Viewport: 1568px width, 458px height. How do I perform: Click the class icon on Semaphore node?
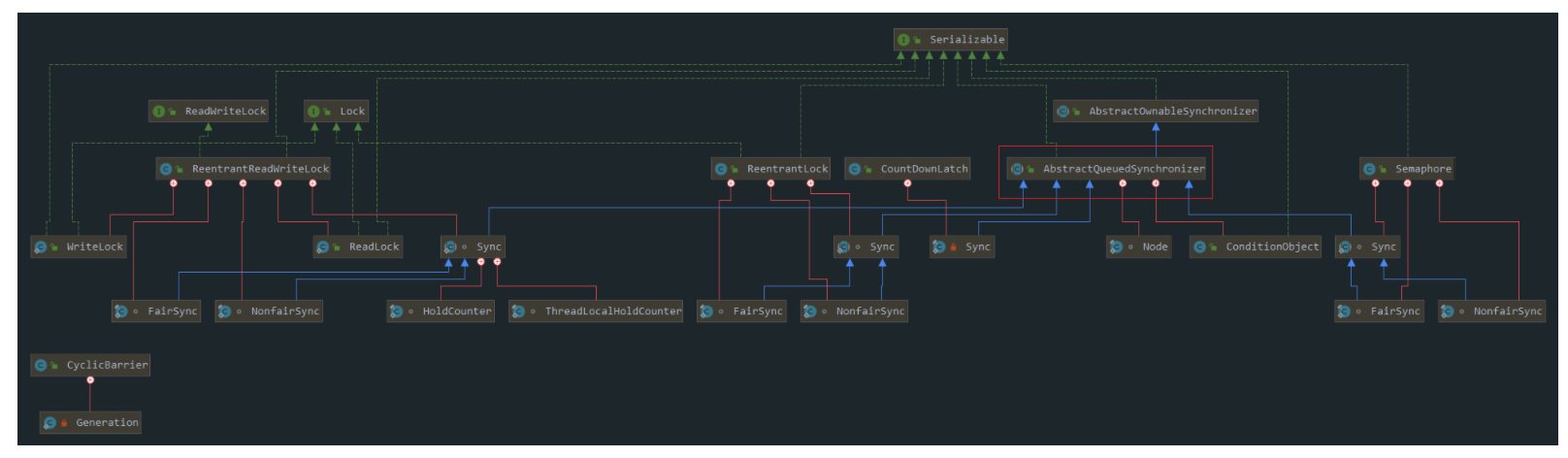tap(1369, 169)
